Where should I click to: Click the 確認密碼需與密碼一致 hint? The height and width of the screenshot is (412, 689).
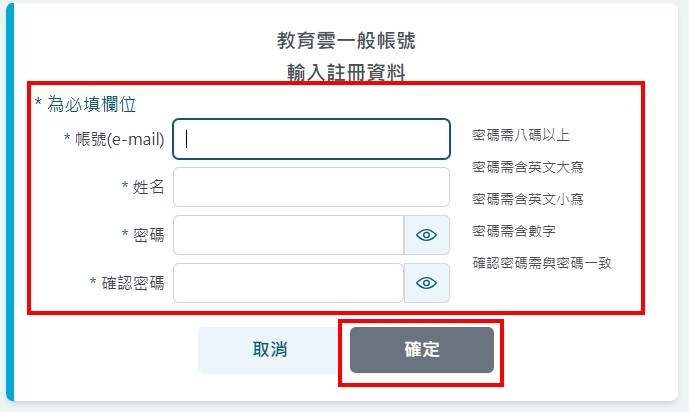542,263
